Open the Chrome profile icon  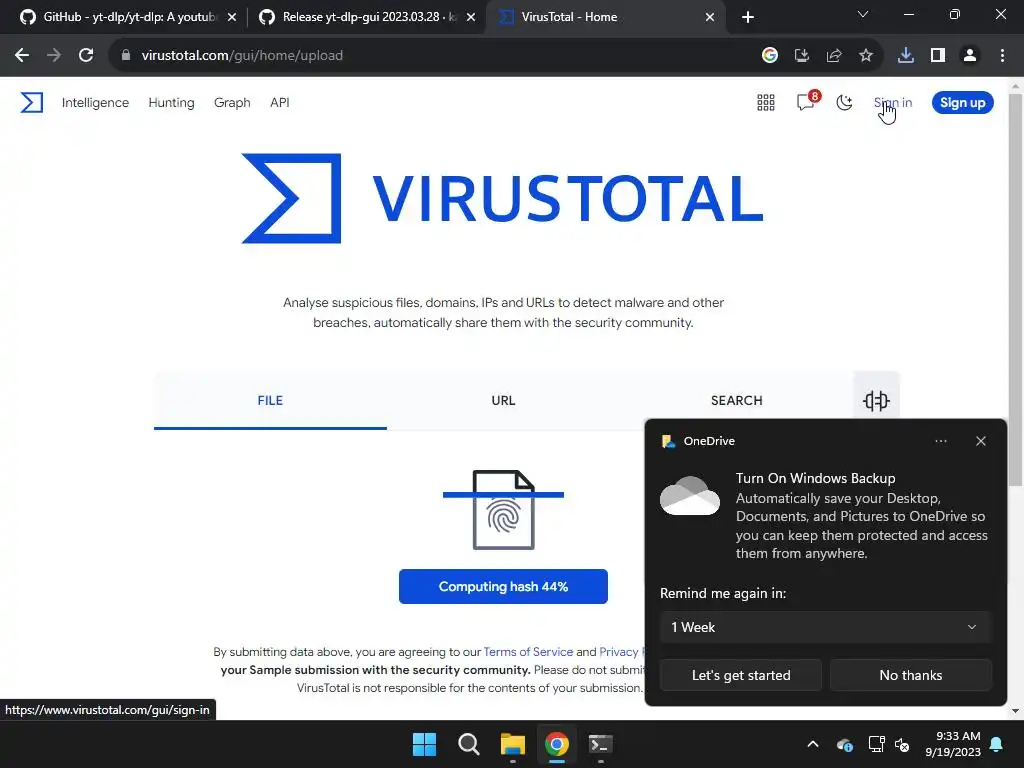[970, 56]
